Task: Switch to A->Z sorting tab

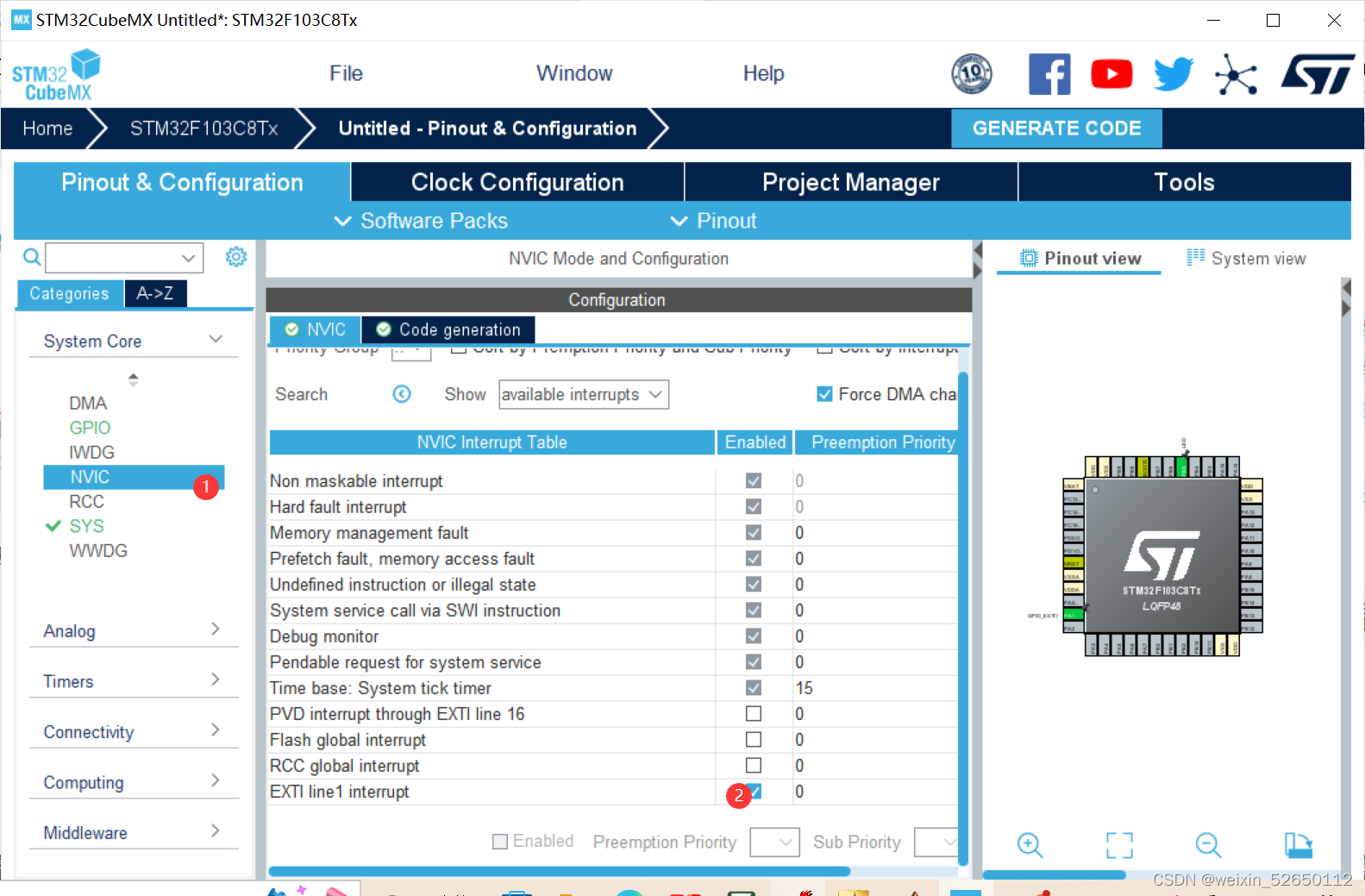Action: (x=155, y=293)
